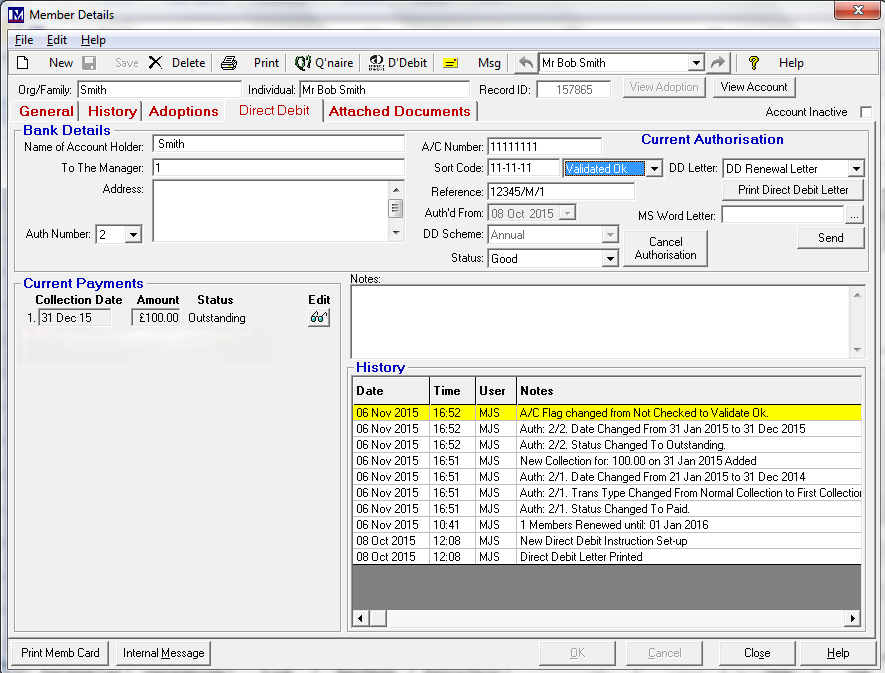Click the edit glasses icon for payment
This screenshot has width=885, height=673.
(x=319, y=318)
